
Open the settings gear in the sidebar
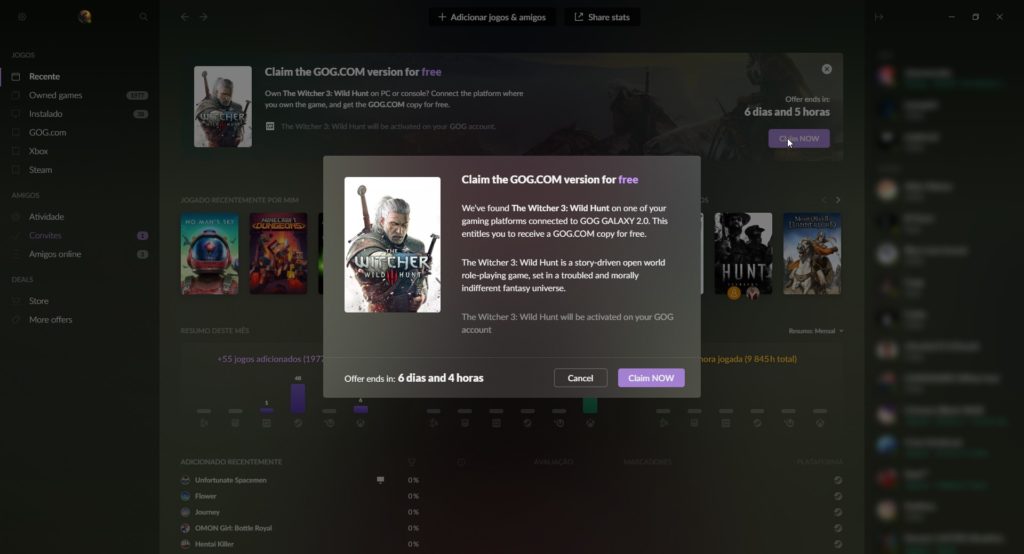point(22,17)
